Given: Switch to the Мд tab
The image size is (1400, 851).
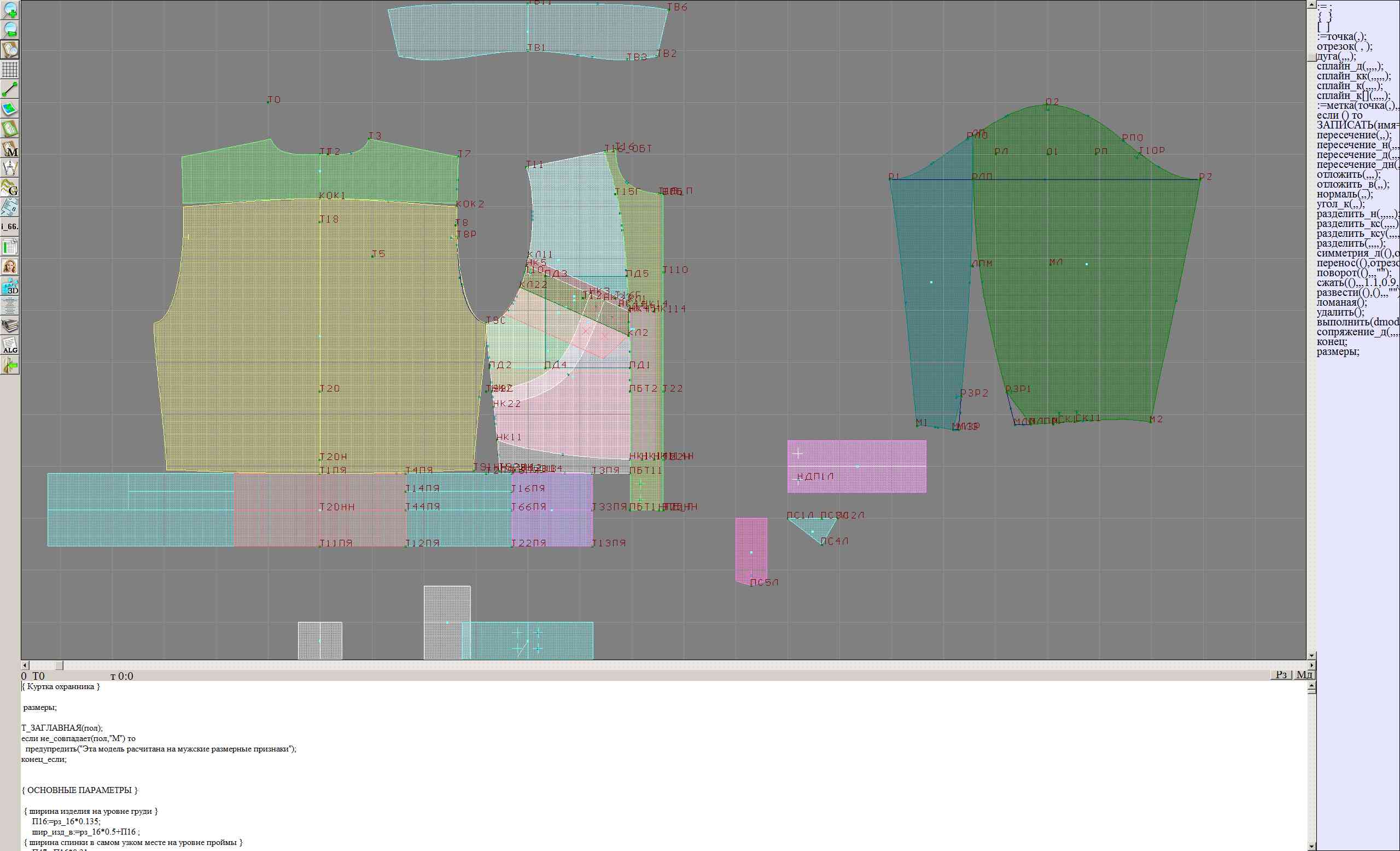Looking at the screenshot, I should pyautogui.click(x=1304, y=674).
